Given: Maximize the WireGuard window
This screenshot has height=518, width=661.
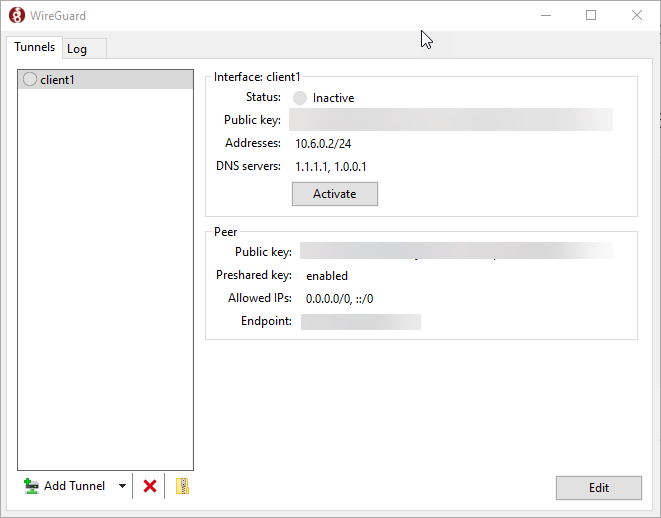Looking at the screenshot, I should [x=591, y=16].
